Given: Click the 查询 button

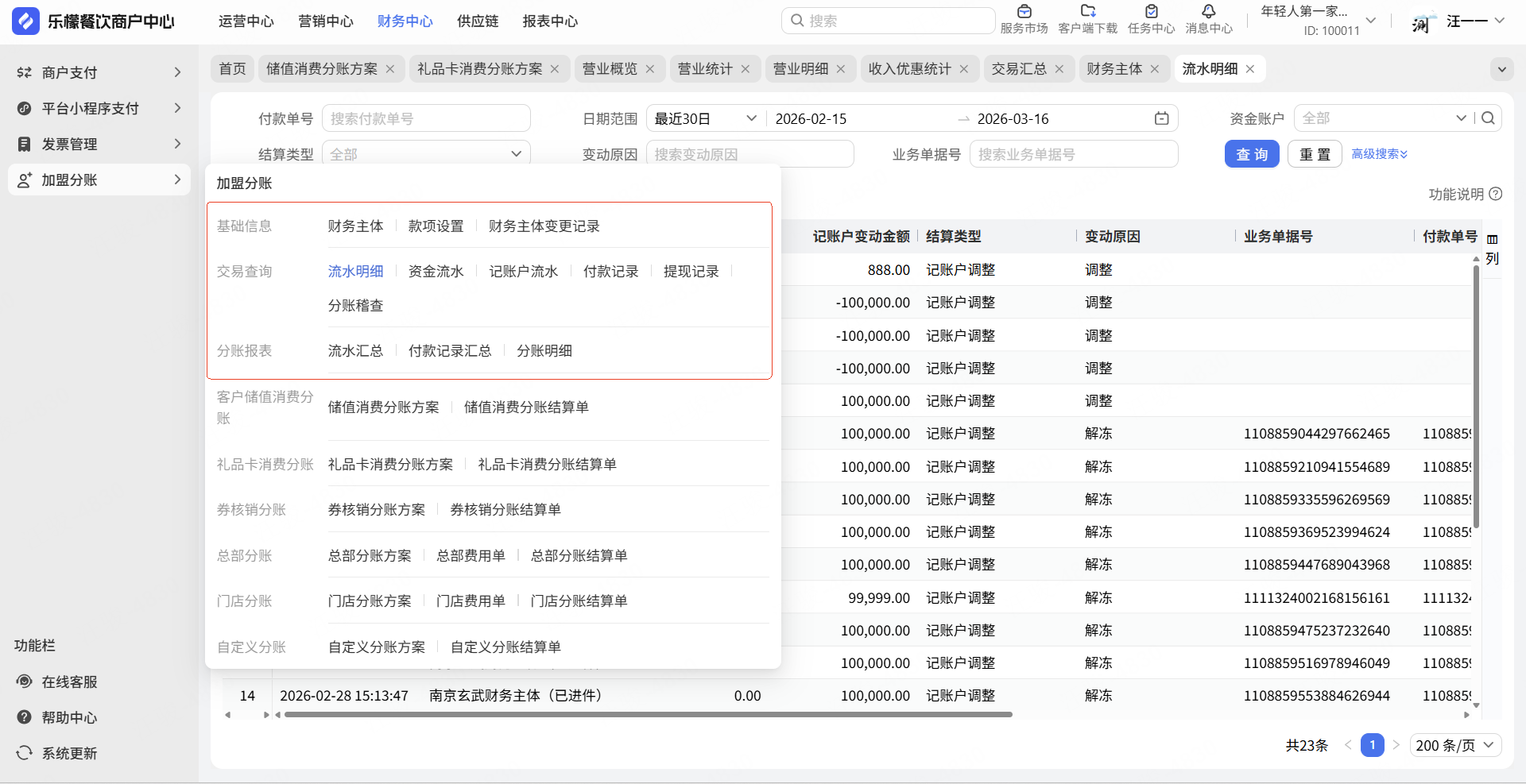Looking at the screenshot, I should coord(1251,154).
